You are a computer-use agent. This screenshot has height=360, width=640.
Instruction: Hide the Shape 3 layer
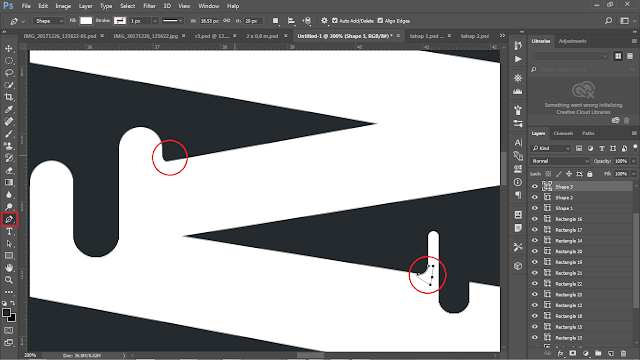coord(535,187)
